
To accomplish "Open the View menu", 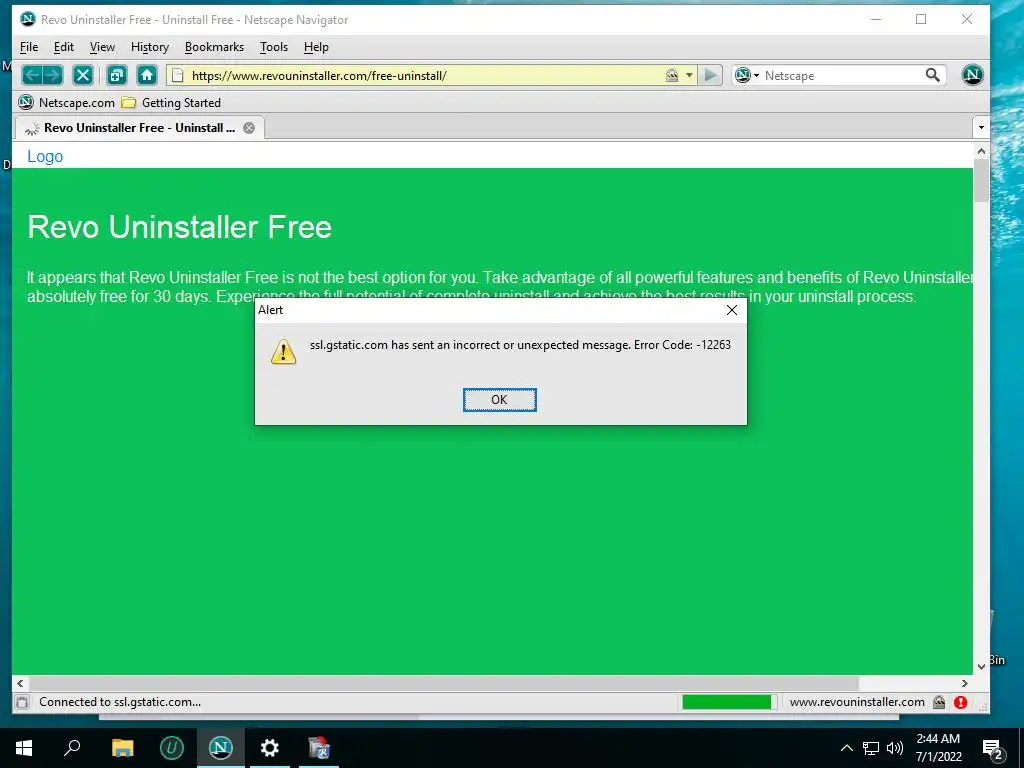I will point(102,47).
